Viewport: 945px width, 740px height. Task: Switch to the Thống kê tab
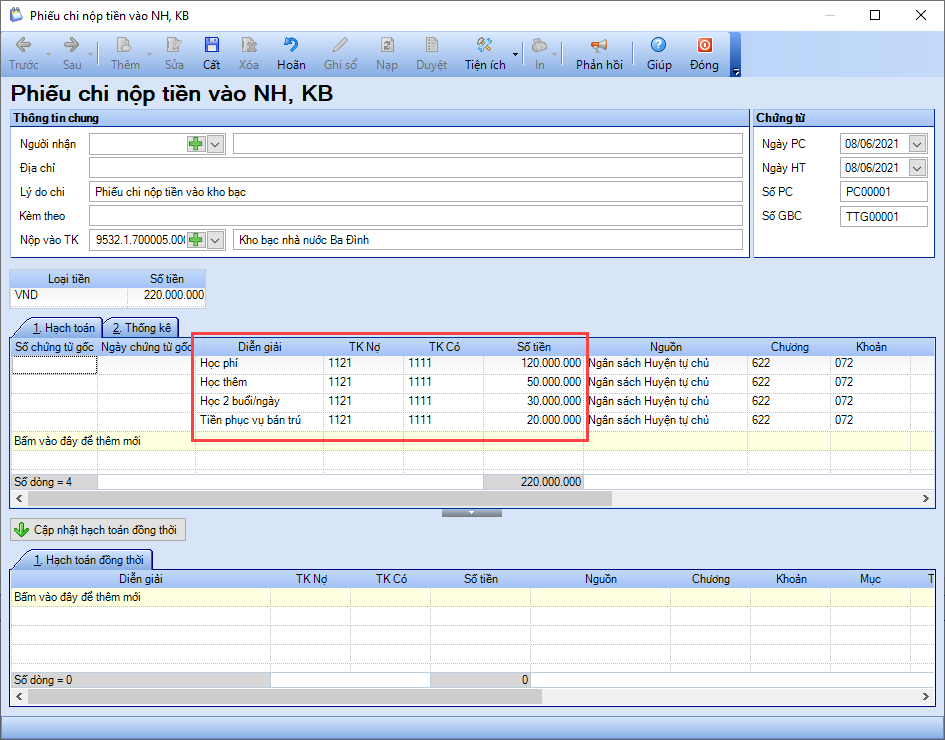coord(141,328)
